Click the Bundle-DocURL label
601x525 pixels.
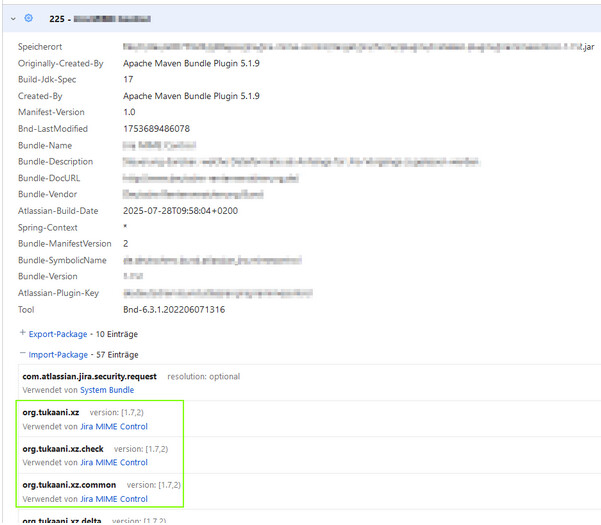point(49,178)
